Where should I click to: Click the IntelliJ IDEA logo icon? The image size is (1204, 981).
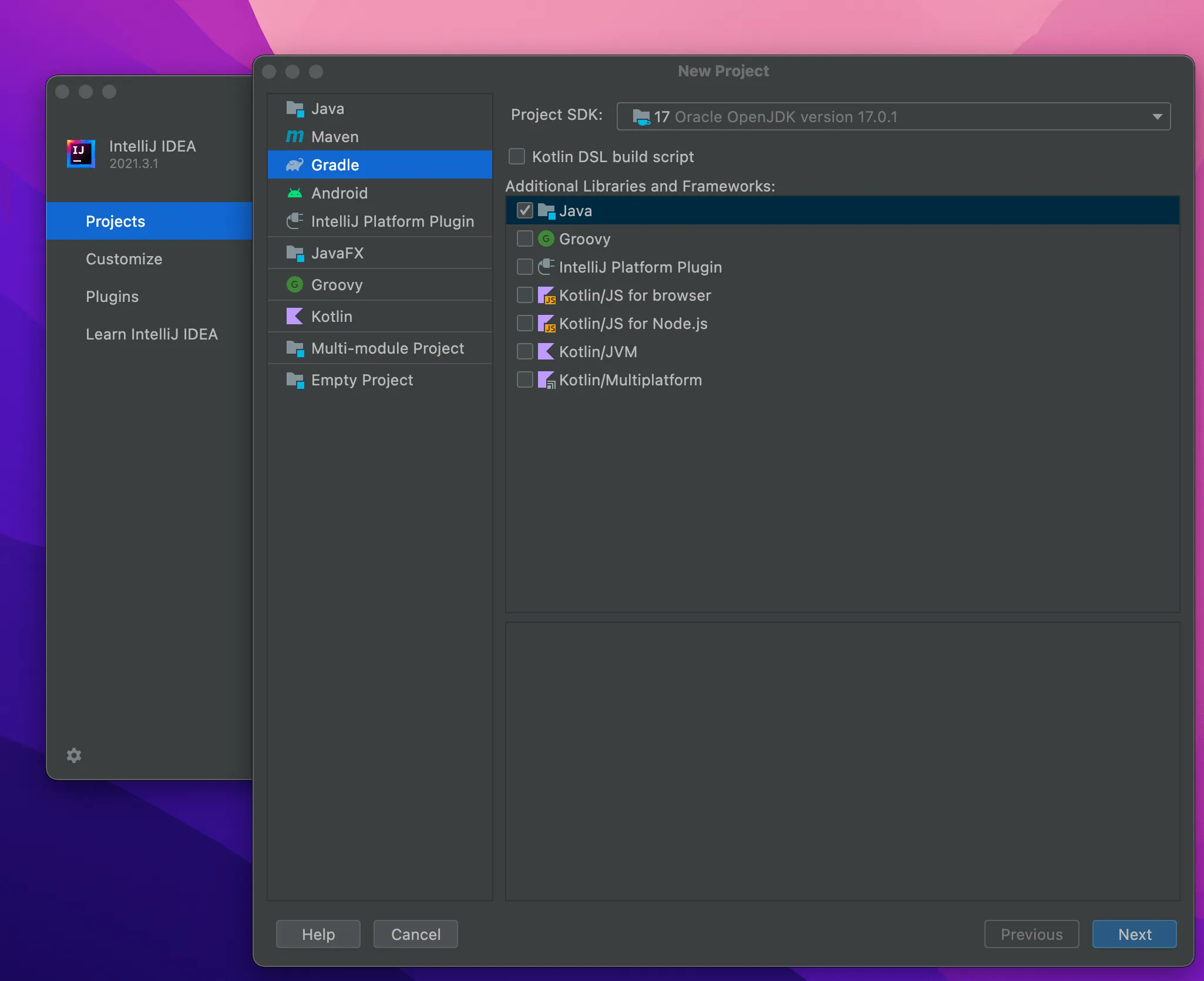[80, 154]
